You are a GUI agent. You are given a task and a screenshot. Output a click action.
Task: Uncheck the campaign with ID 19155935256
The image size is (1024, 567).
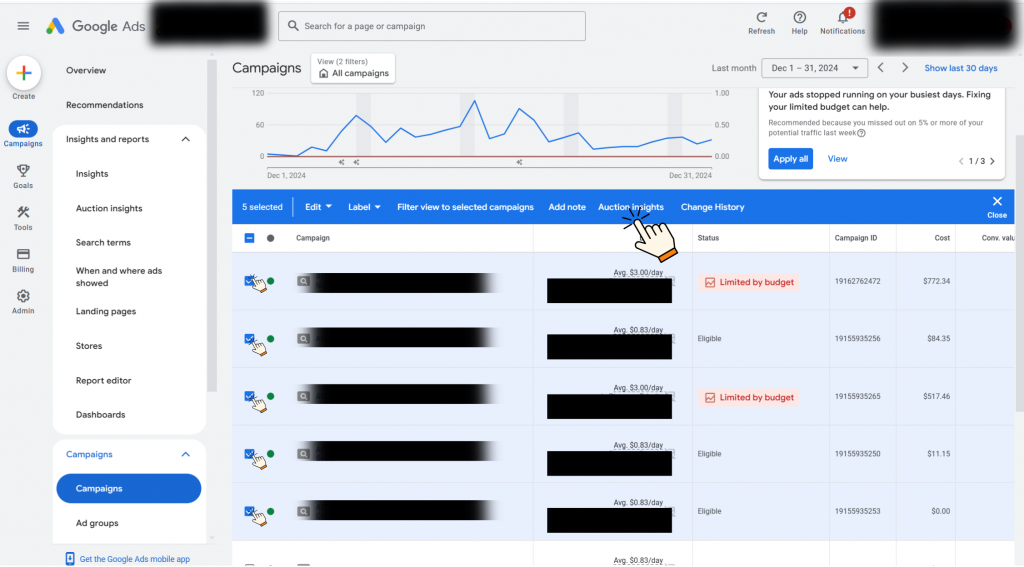tap(250, 339)
